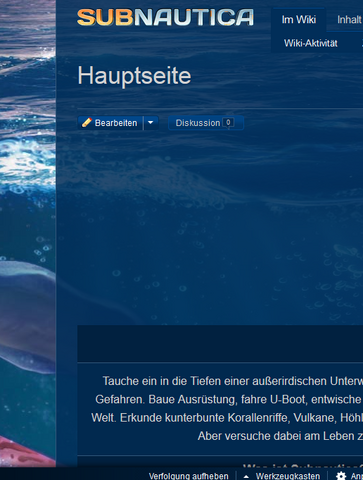Image resolution: width=363 pixels, height=480 pixels.
Task: Click the Bearbeiten edit button
Action: click(110, 123)
